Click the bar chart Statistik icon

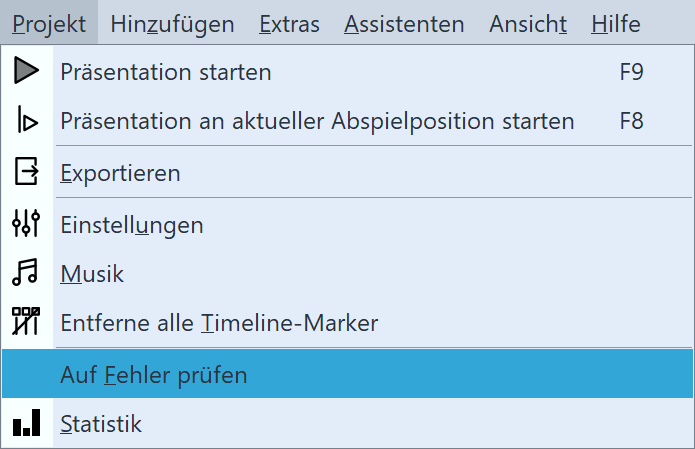(x=27, y=424)
